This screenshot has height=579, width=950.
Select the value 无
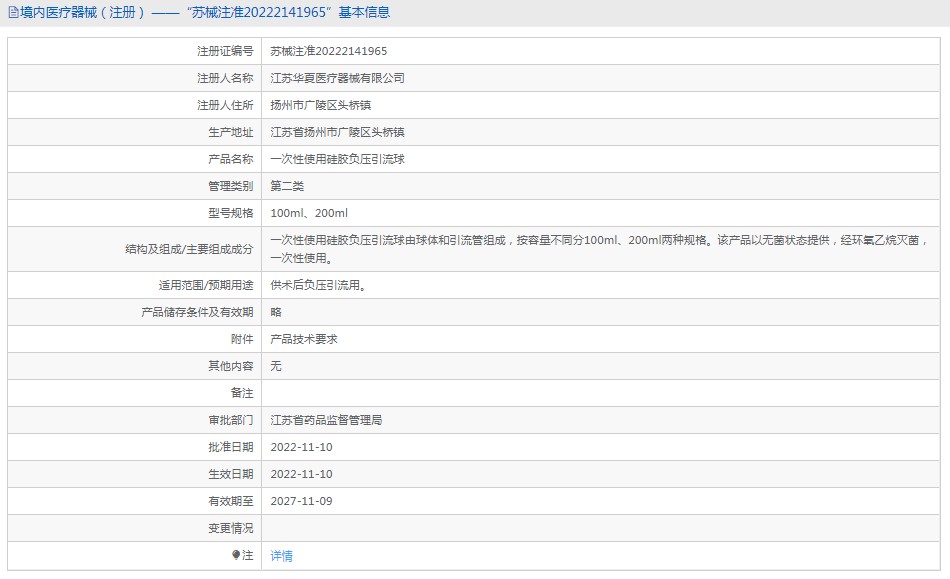276,366
